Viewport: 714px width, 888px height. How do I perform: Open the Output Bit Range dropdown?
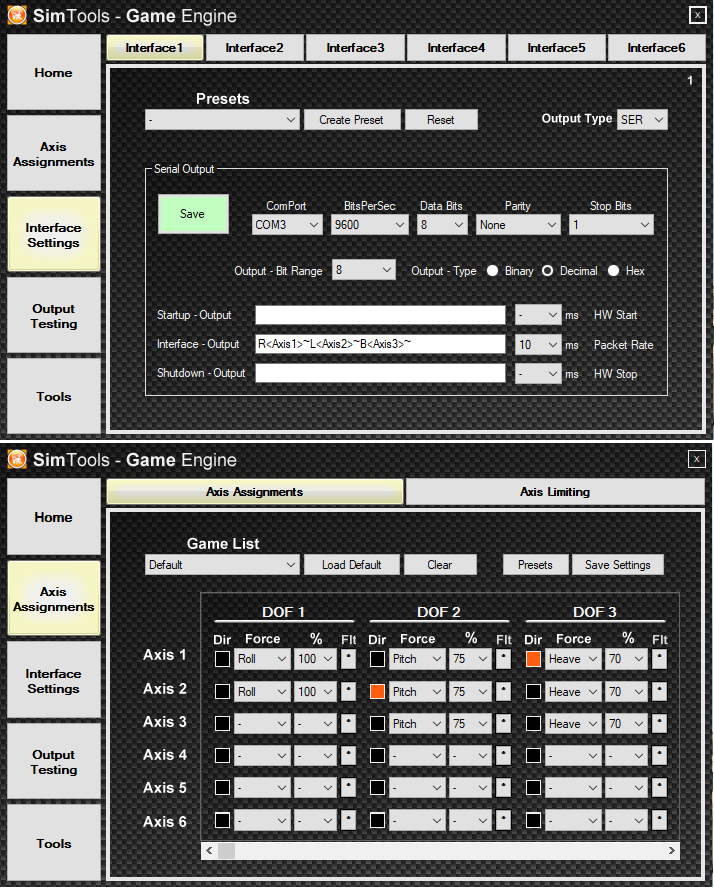tap(364, 270)
